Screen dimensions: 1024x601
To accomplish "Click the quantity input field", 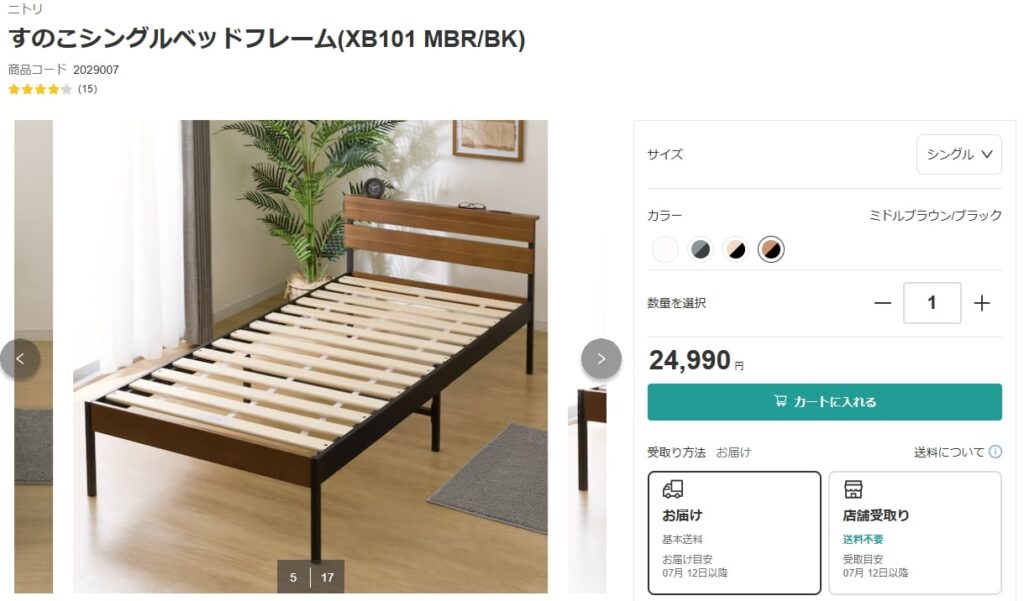I will coord(932,302).
